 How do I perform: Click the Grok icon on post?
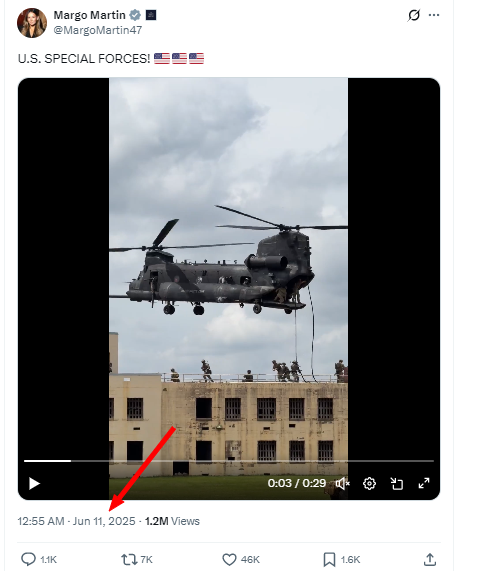tap(414, 15)
